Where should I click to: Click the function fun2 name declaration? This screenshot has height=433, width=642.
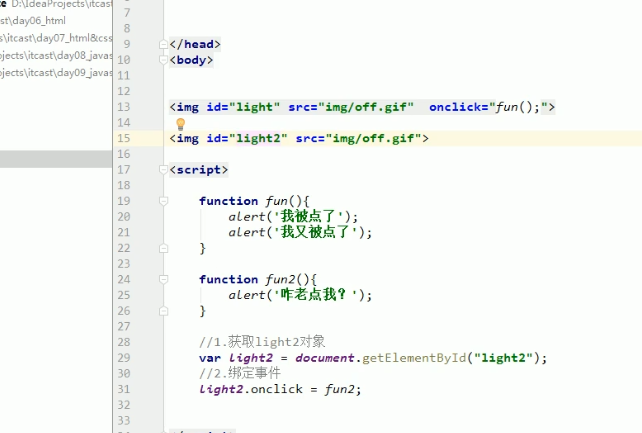coord(280,280)
